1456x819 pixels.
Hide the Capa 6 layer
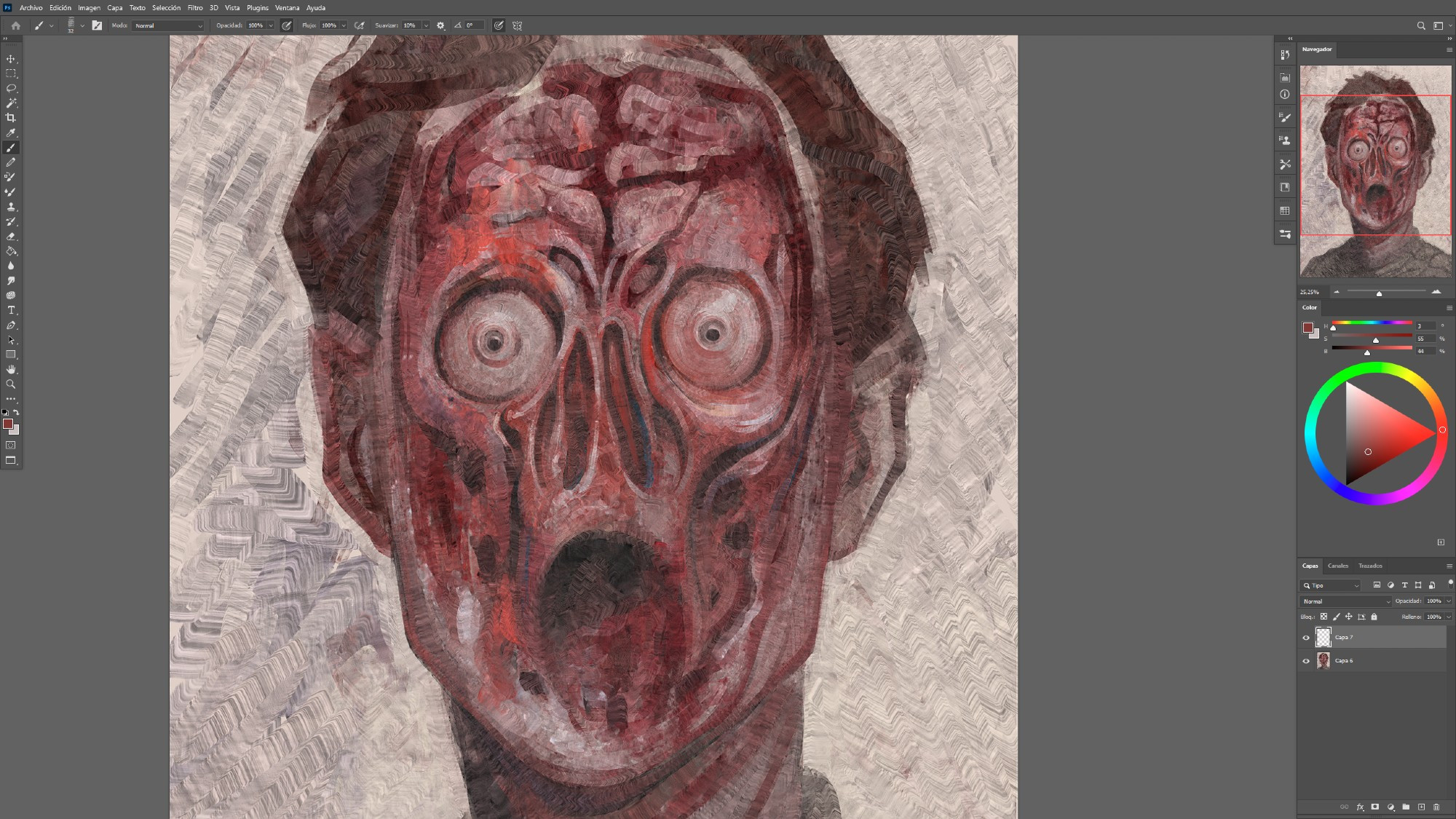1306,661
